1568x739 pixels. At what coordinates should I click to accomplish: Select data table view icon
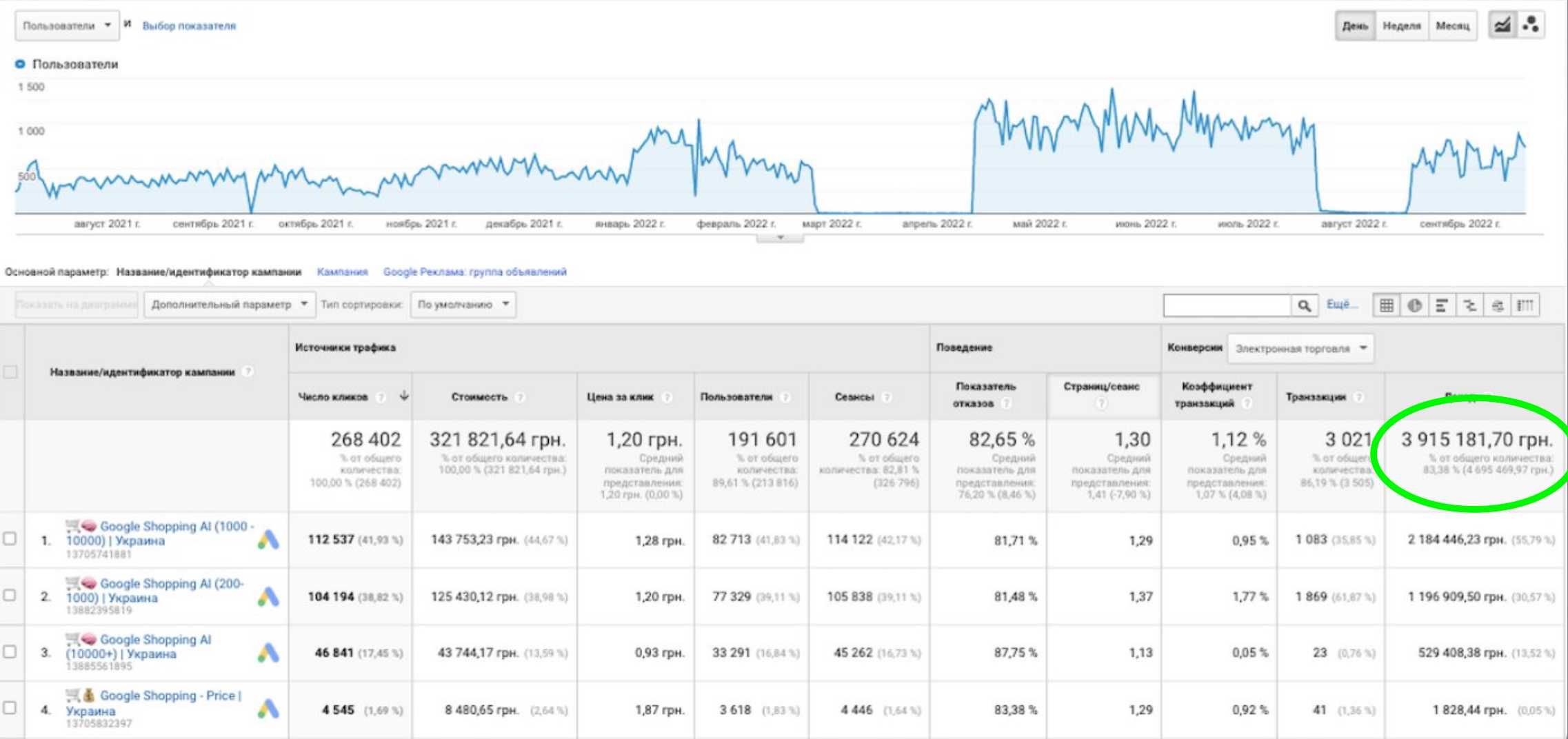[1387, 305]
